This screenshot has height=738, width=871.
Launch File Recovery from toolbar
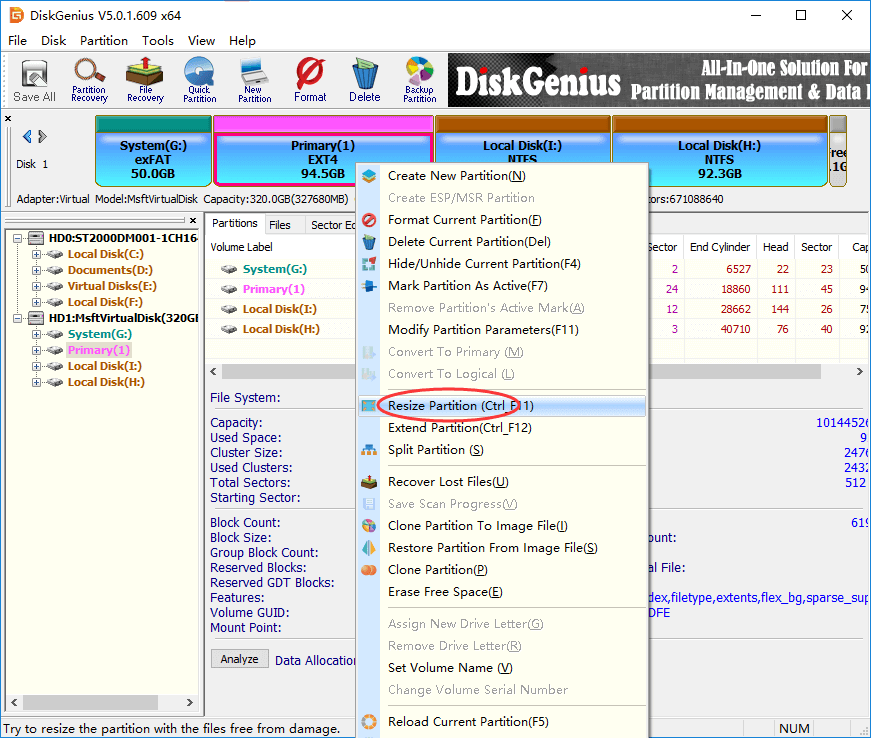pyautogui.click(x=145, y=80)
